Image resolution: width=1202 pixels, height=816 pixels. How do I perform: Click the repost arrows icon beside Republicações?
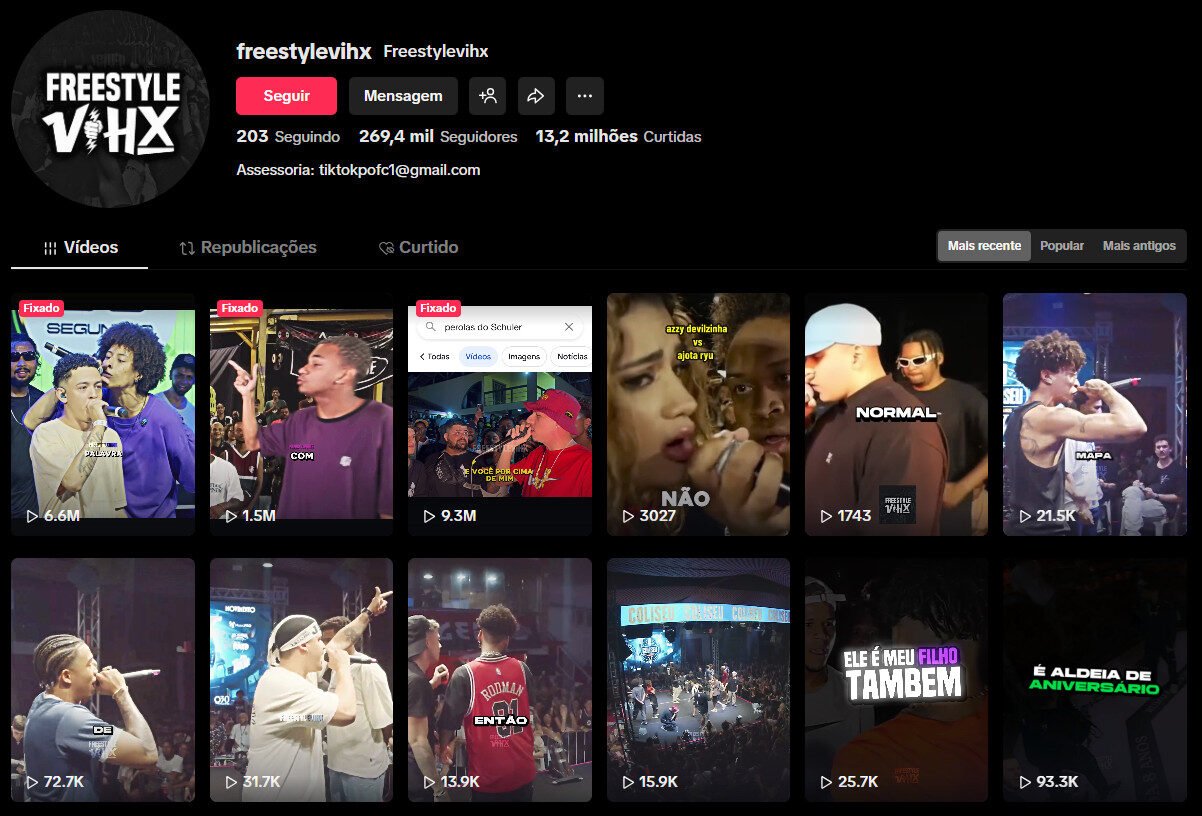pos(185,246)
